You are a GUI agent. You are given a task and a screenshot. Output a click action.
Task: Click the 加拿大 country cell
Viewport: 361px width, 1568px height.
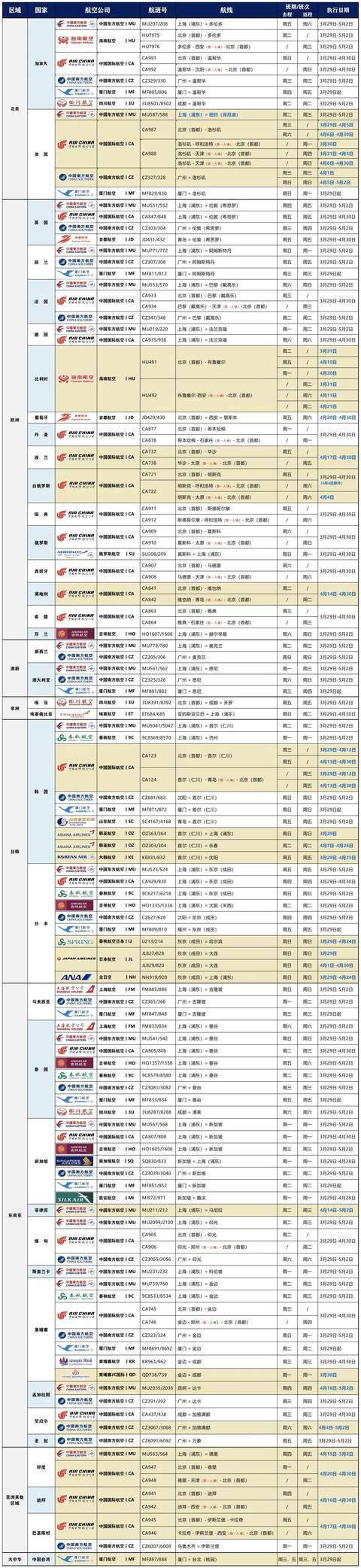(42, 64)
